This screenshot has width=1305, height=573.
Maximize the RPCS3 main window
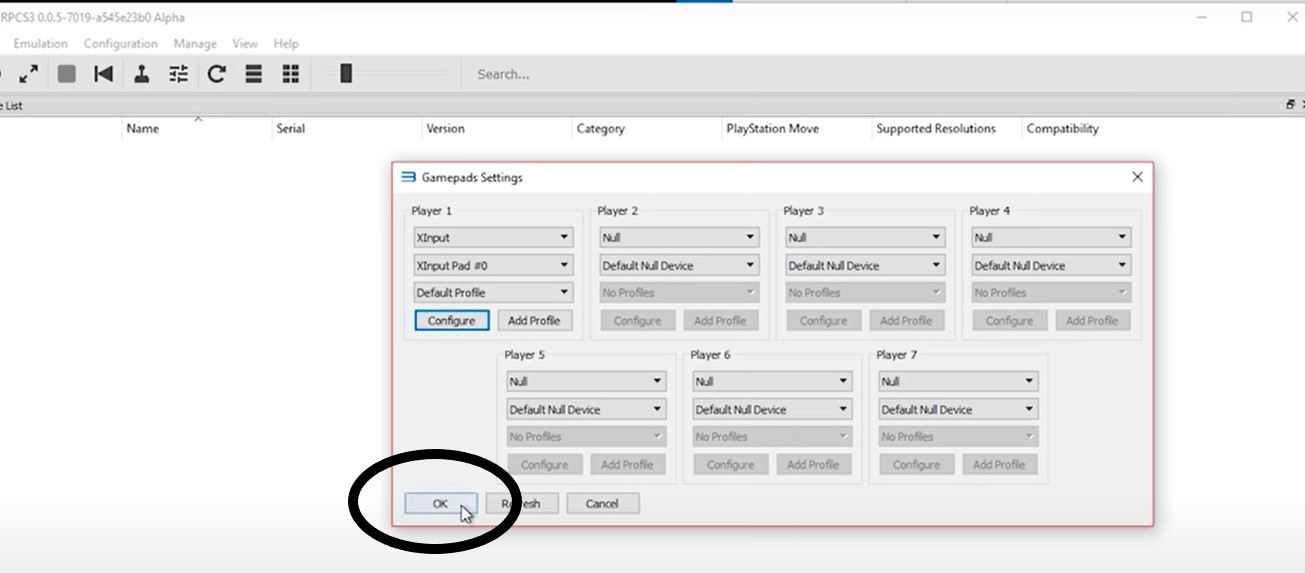(x=1247, y=17)
